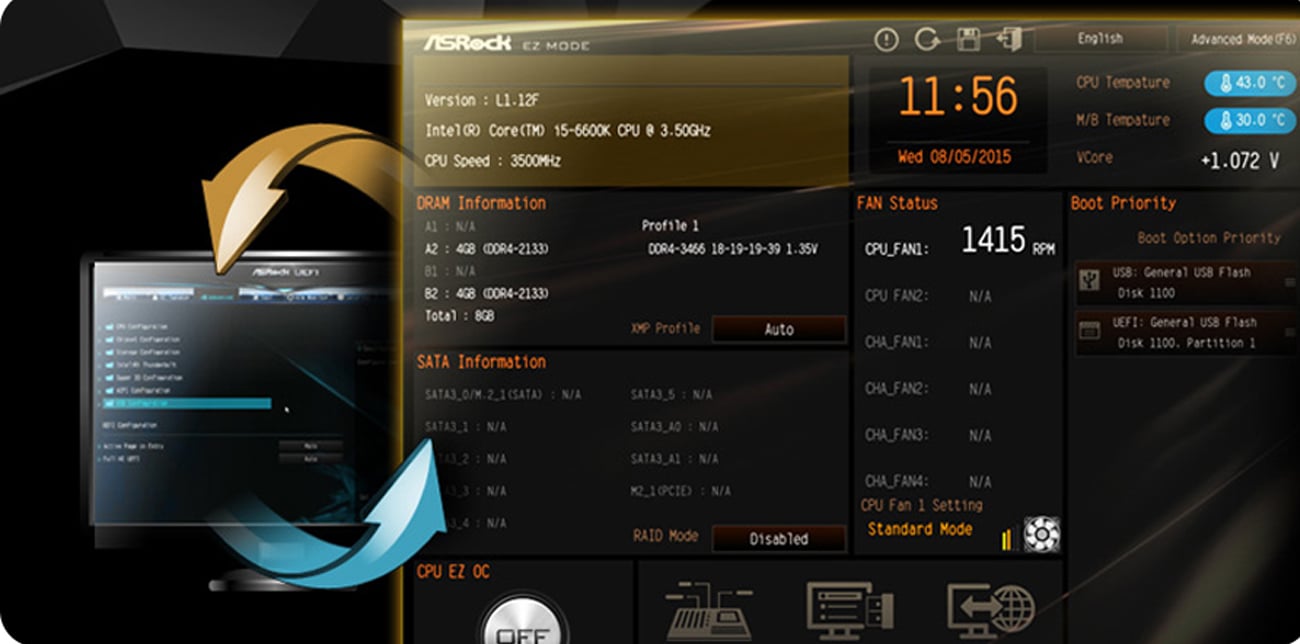Screen dimensions: 1300x644
Task: Click the Profile 1 label
Action: (x=670, y=226)
